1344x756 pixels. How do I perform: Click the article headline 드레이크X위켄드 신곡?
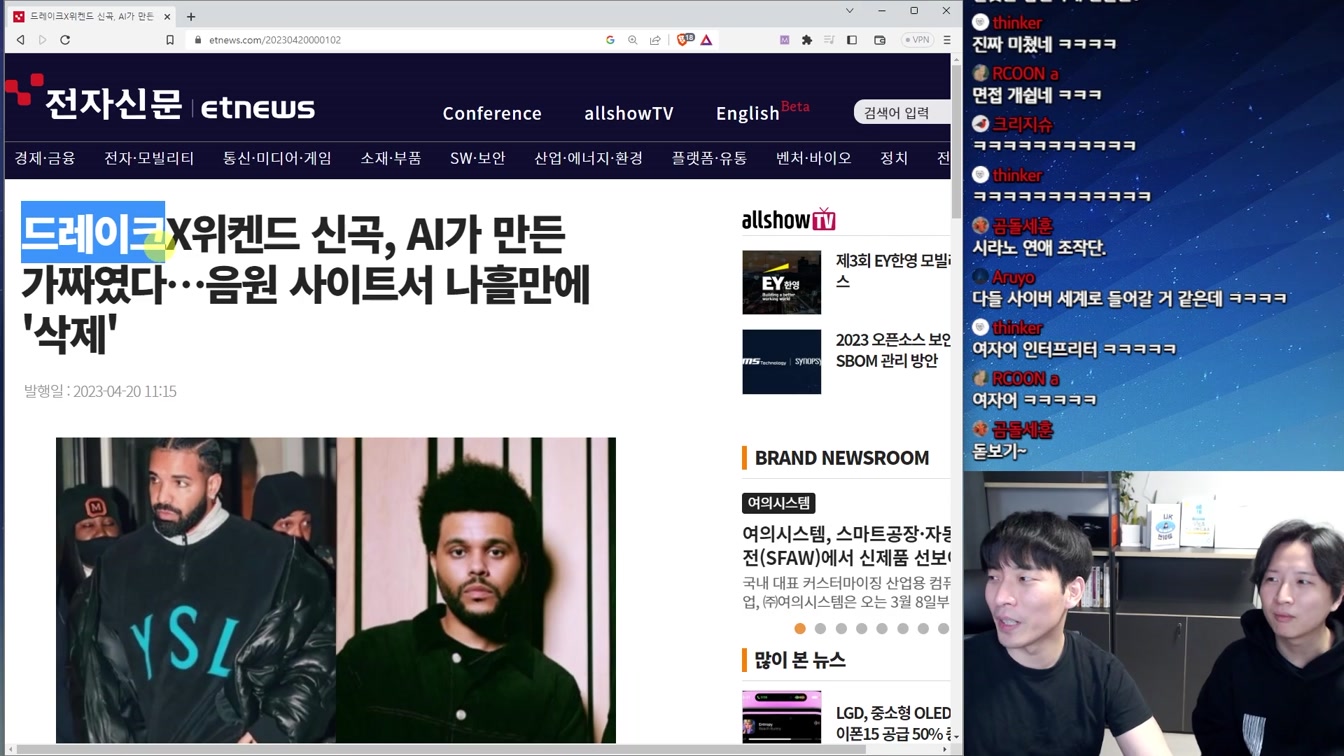point(305,284)
